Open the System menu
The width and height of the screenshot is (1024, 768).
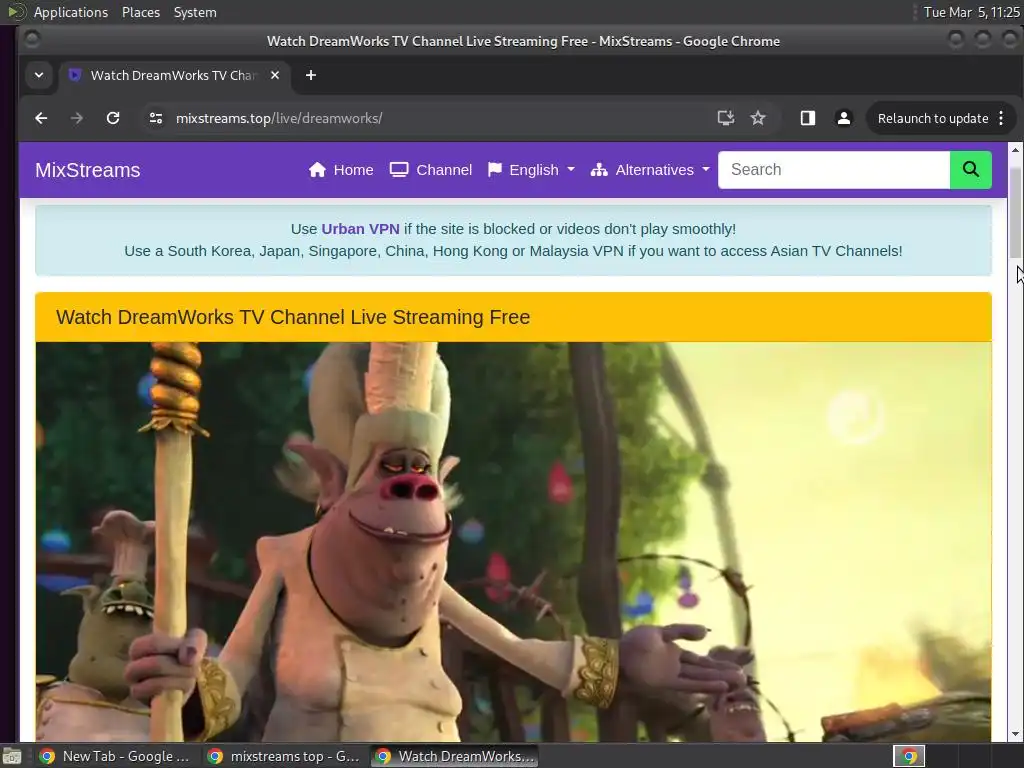[195, 12]
